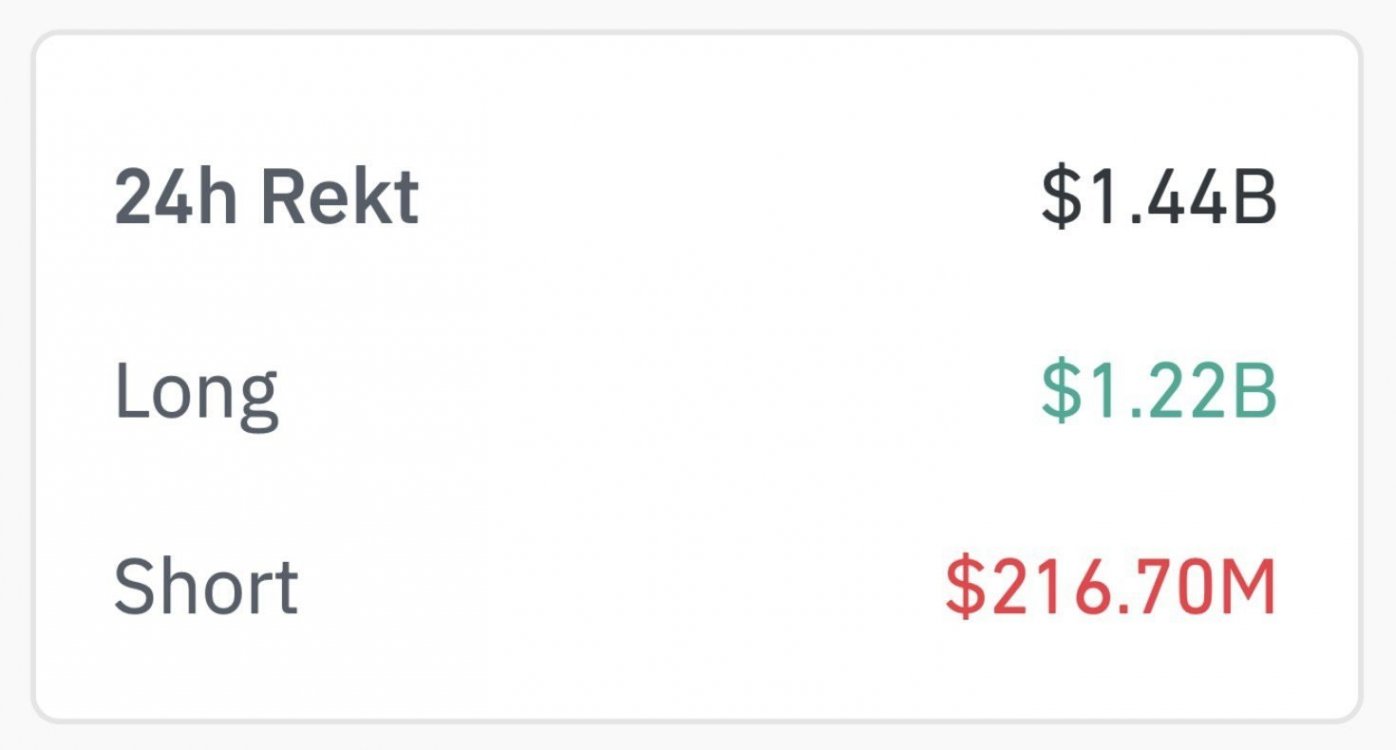Click the empty space between Long and $1.22B

point(650,392)
